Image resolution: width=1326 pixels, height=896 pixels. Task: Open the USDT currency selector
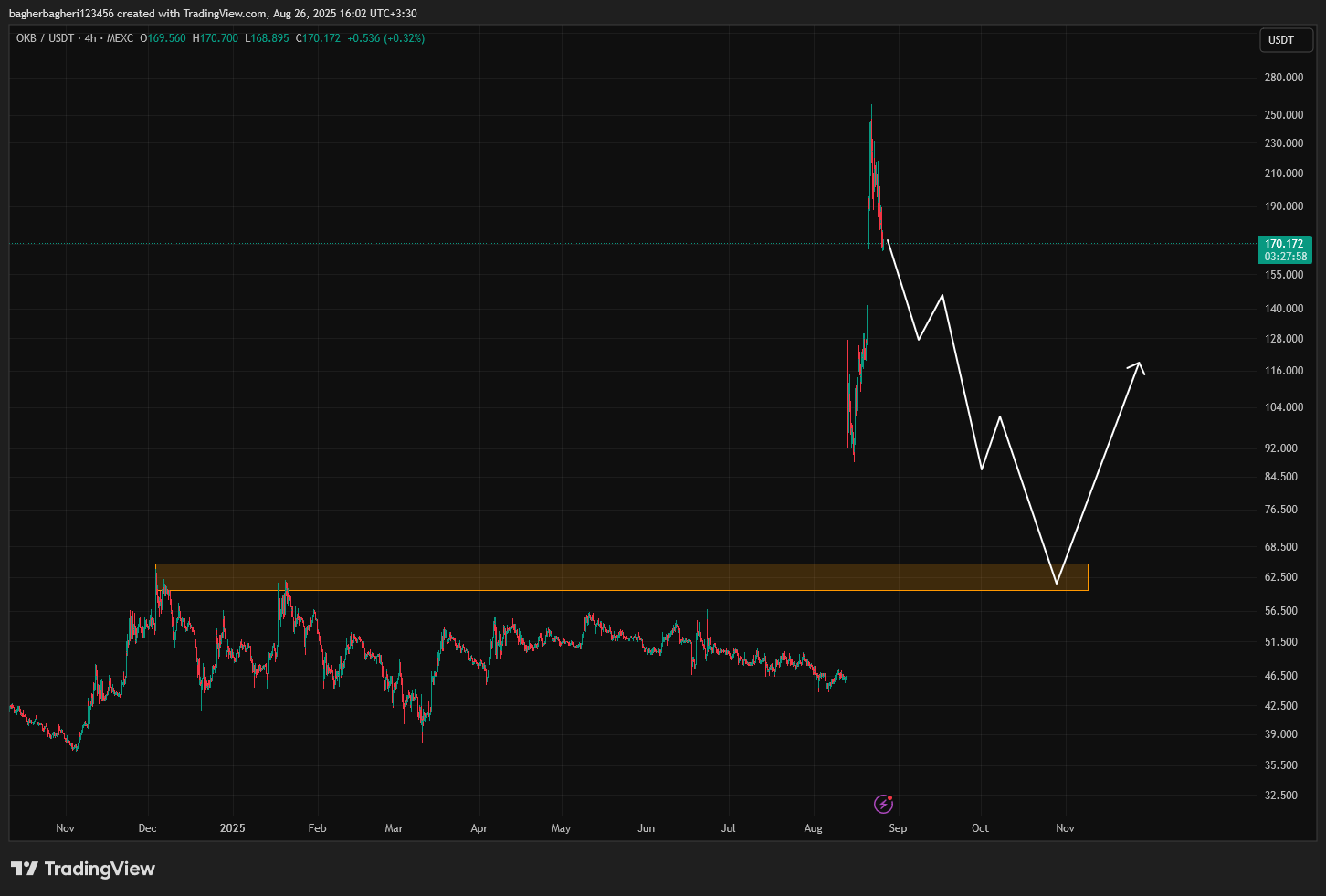1286,40
